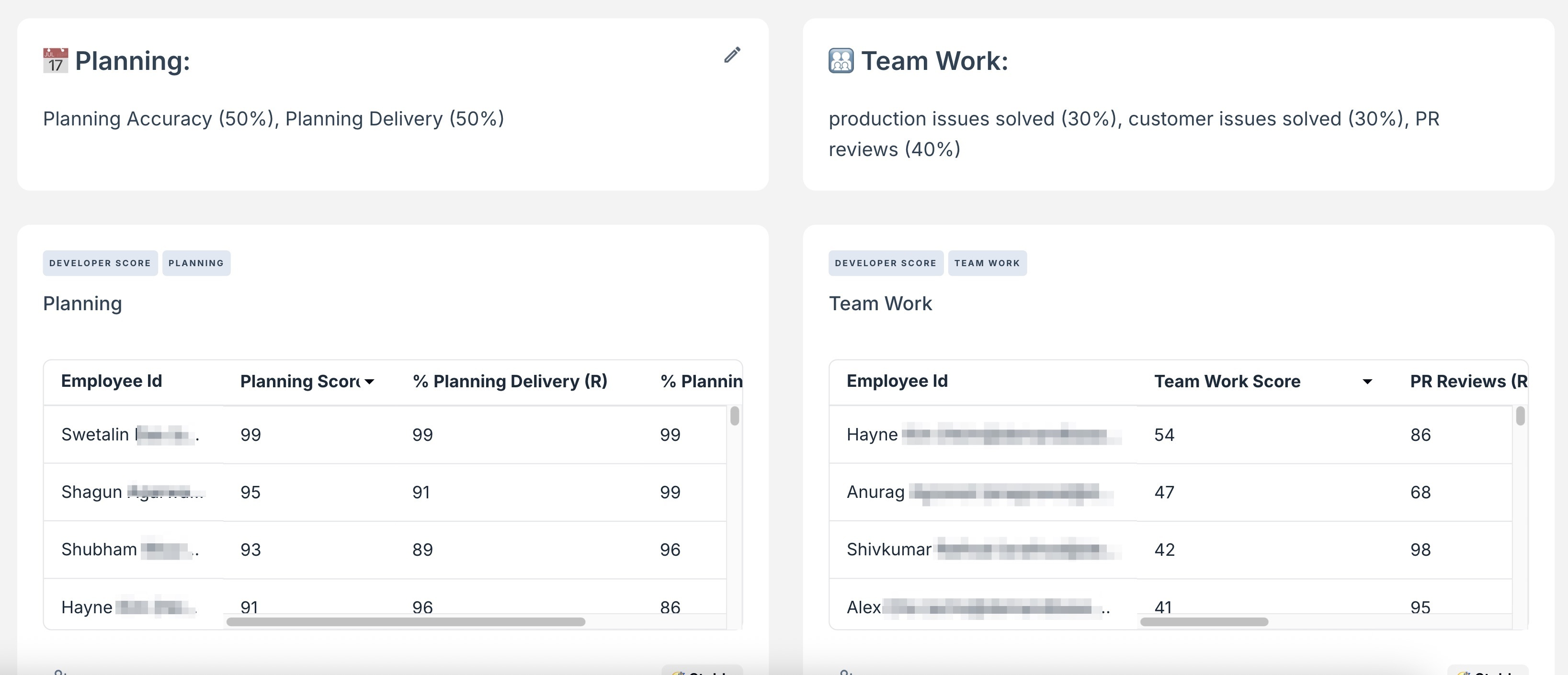The image size is (1568, 675).
Task: Click the % Planning Delivery (R) column header
Action: coord(510,381)
